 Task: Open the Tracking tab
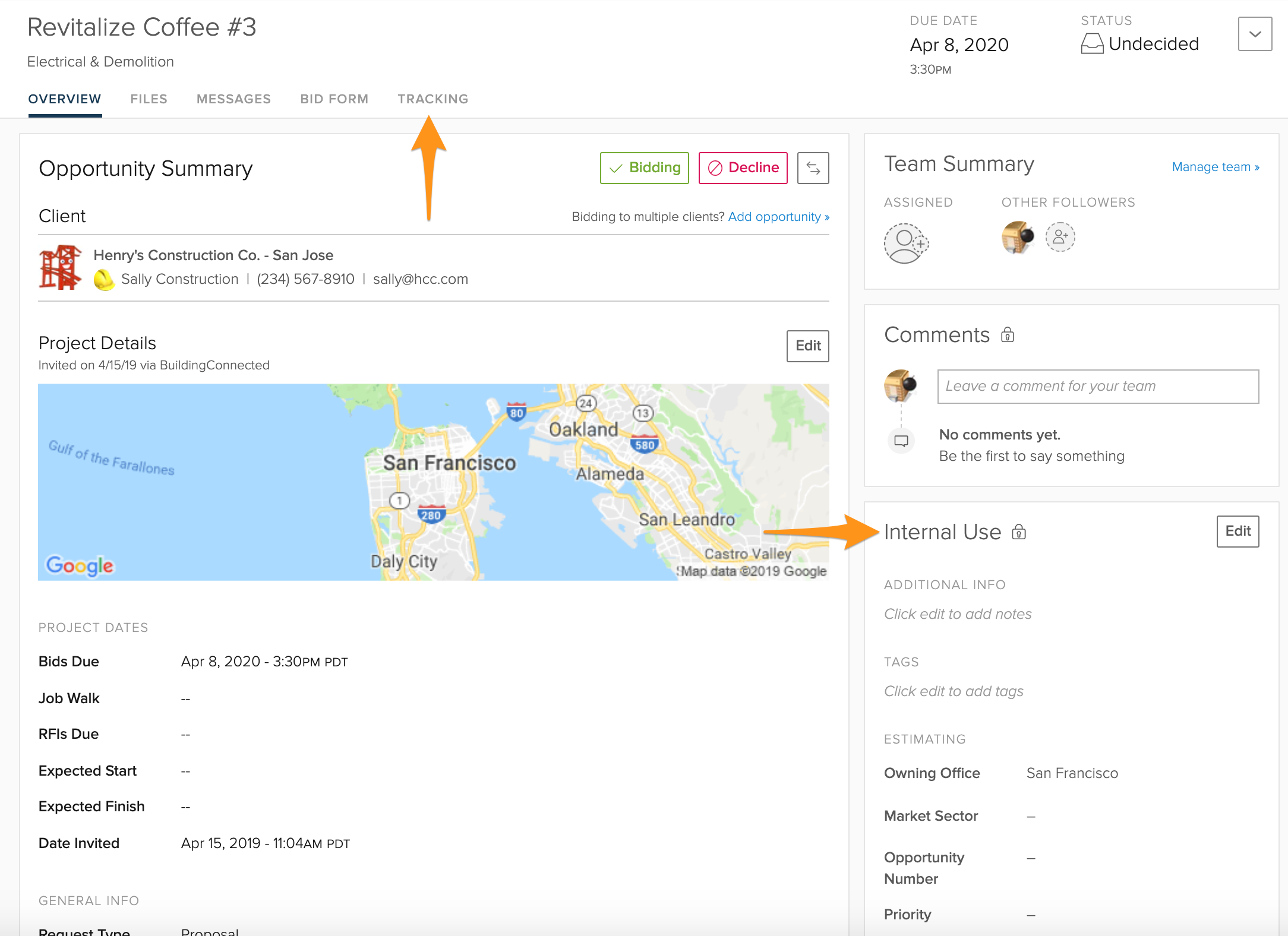coord(433,99)
